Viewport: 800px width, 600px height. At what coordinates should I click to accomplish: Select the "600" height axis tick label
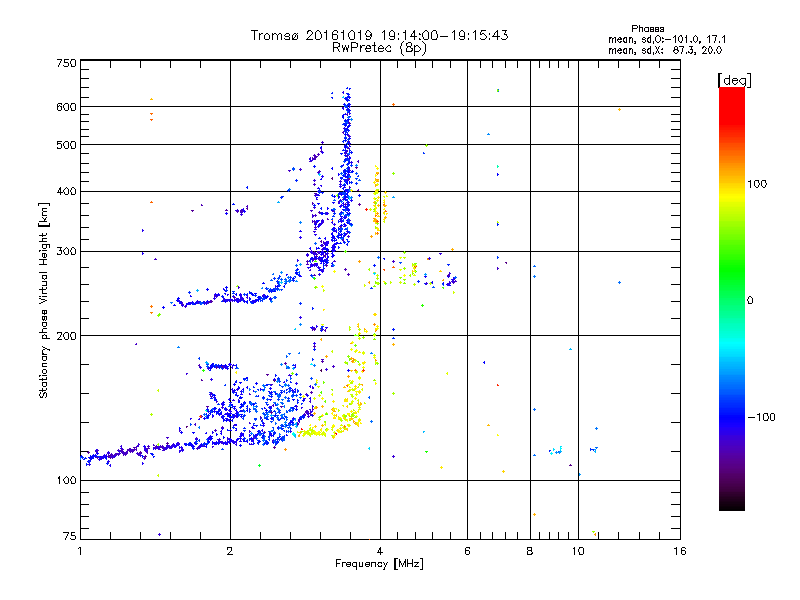[66, 107]
